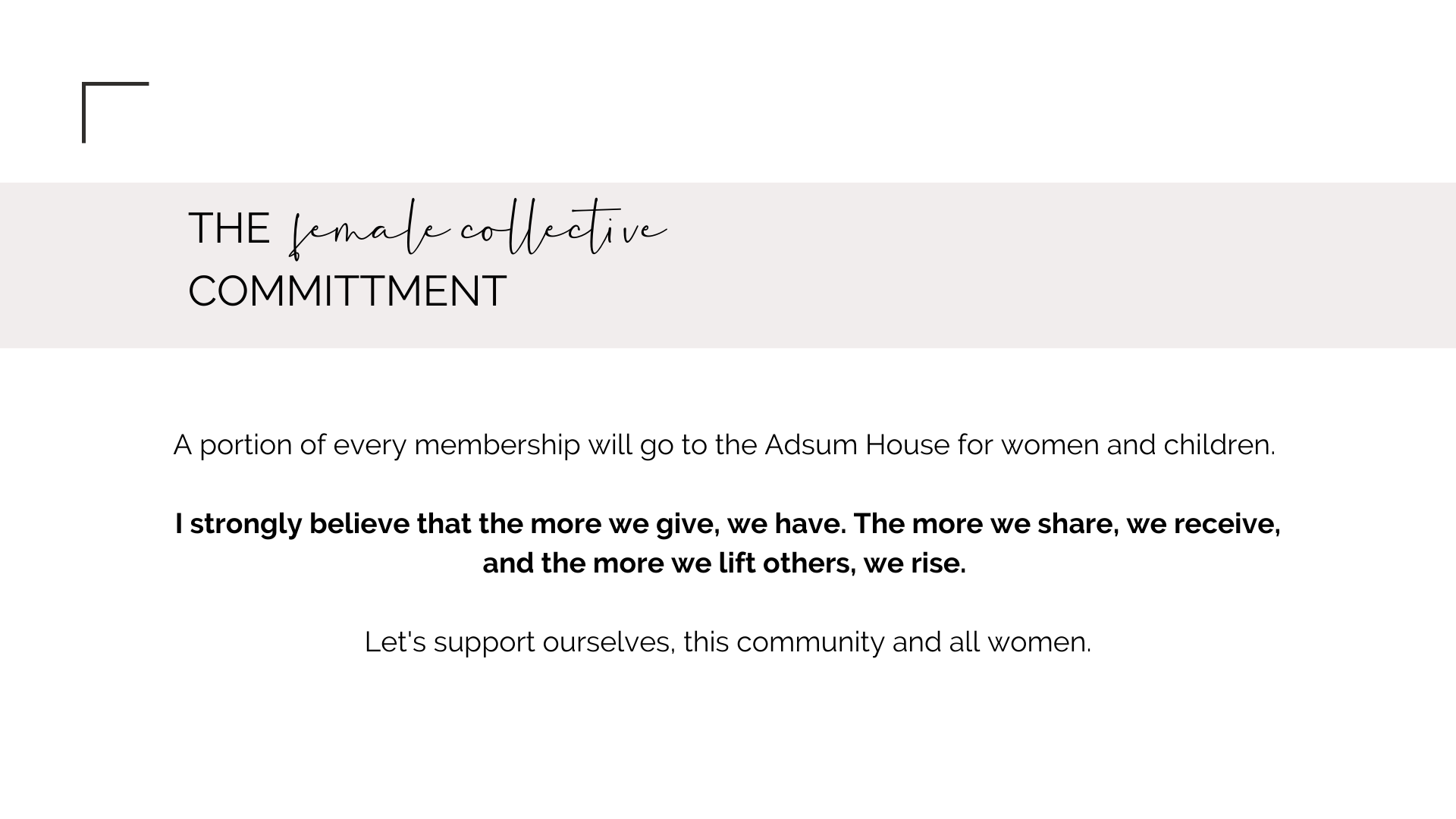The width and height of the screenshot is (1456, 819).
Task: Click the word 'membership' in the first paragraph
Action: (497, 445)
